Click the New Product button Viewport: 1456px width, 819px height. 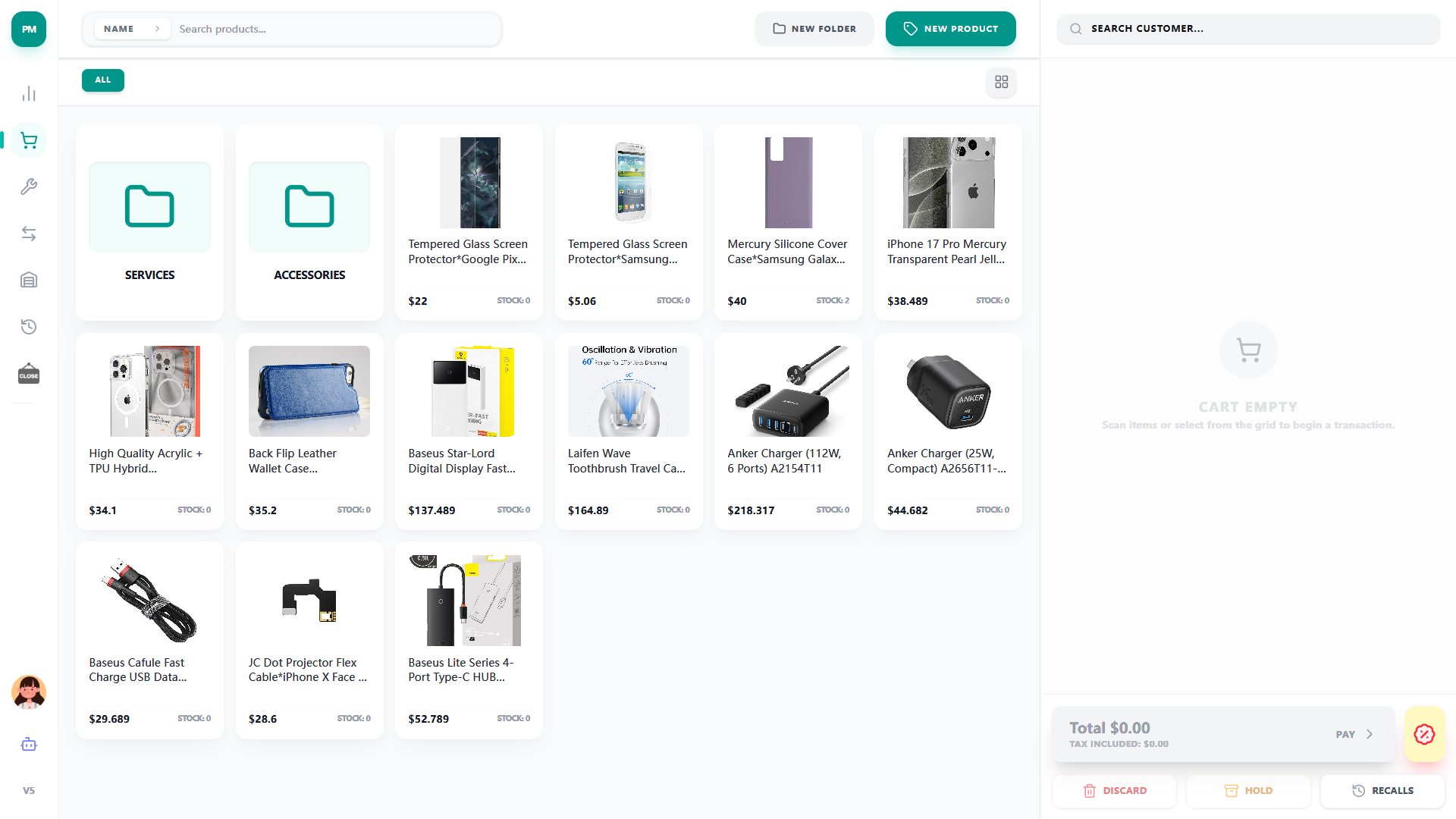click(x=950, y=29)
